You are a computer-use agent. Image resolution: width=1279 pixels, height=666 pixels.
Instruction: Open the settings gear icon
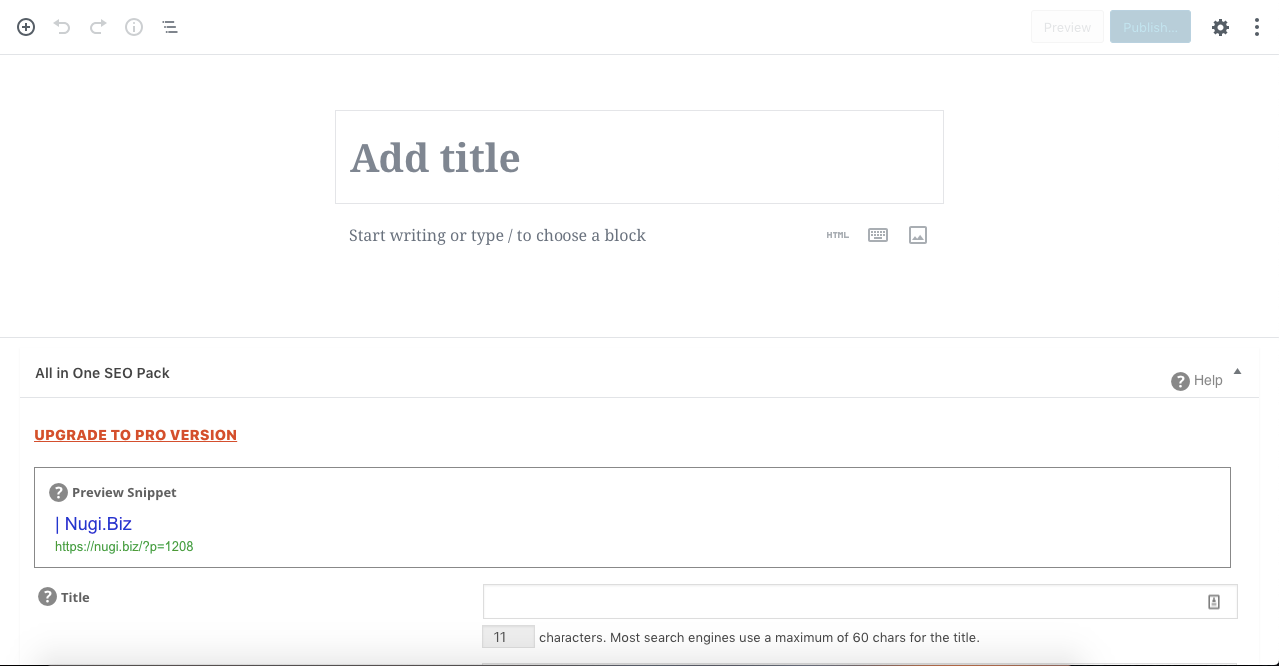[x=1220, y=27]
